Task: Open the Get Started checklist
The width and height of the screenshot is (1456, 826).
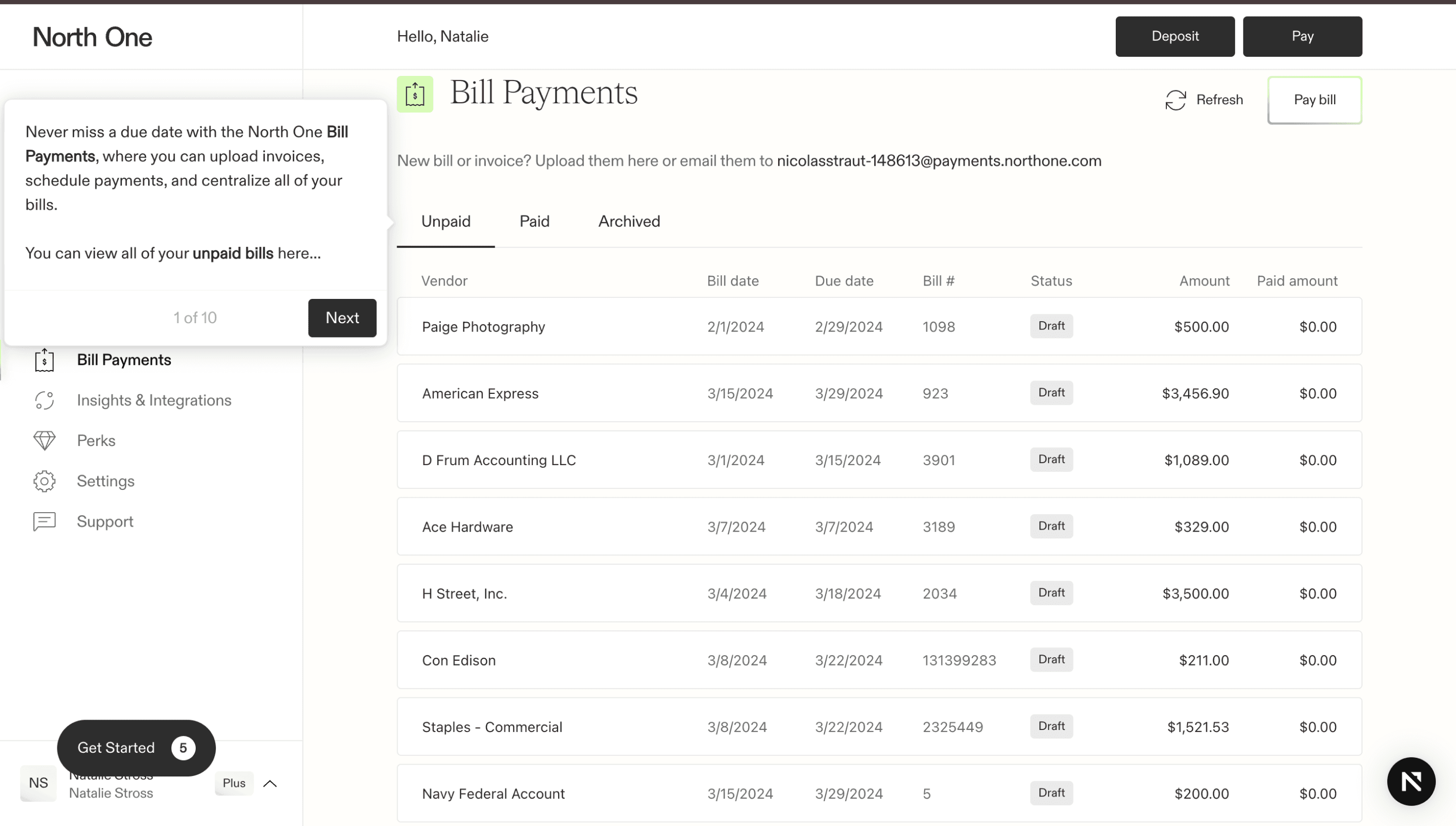Action: (136, 748)
